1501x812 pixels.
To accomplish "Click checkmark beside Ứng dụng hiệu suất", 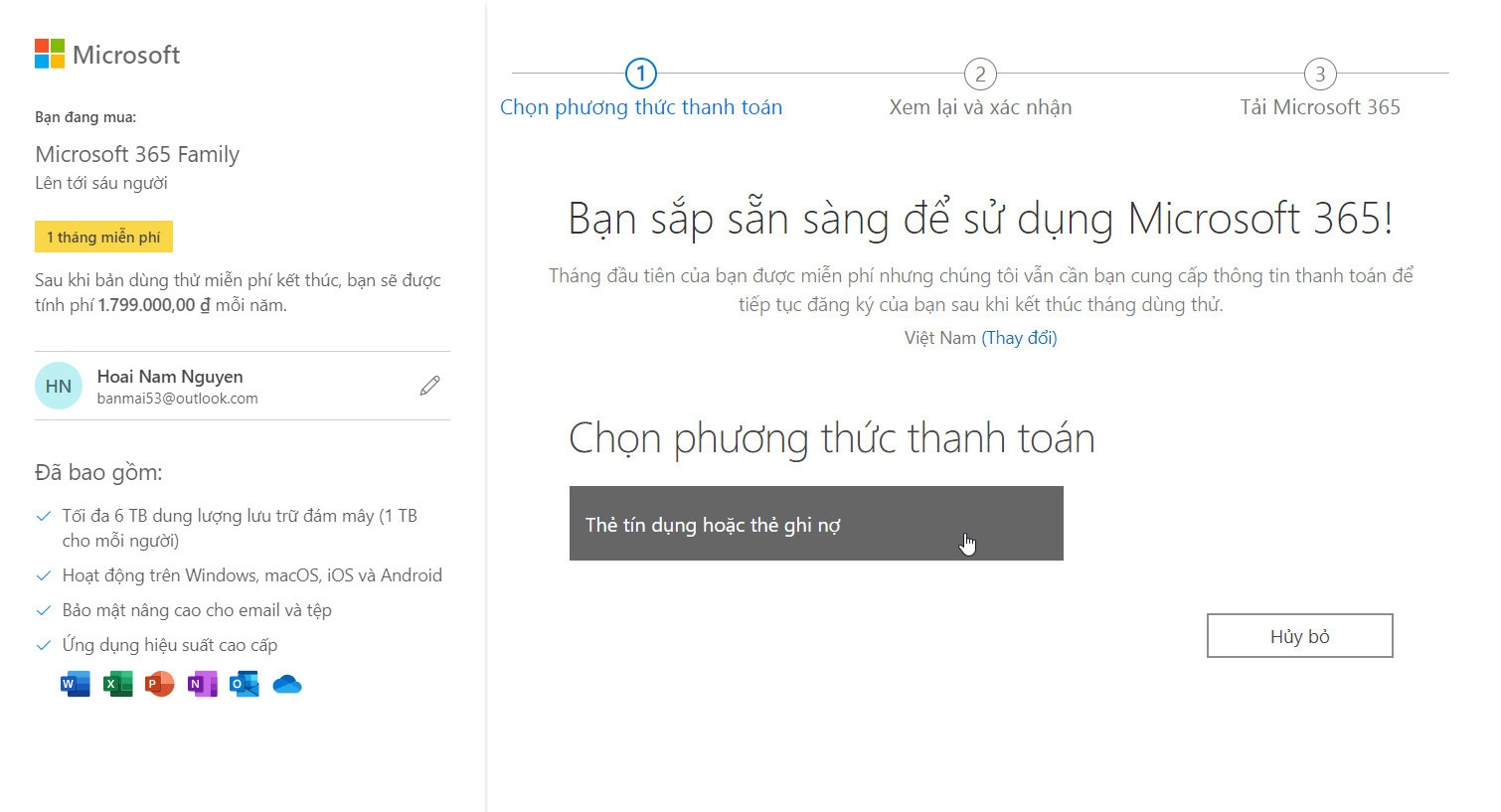I will [44, 645].
